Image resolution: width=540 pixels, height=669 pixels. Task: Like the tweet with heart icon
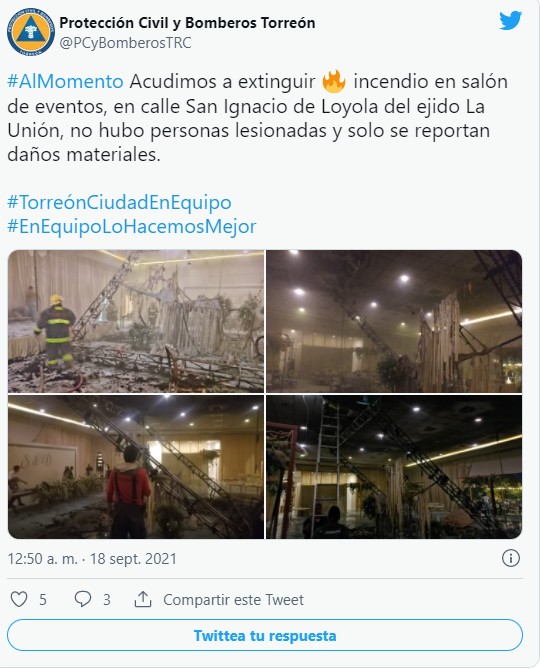pos(19,599)
